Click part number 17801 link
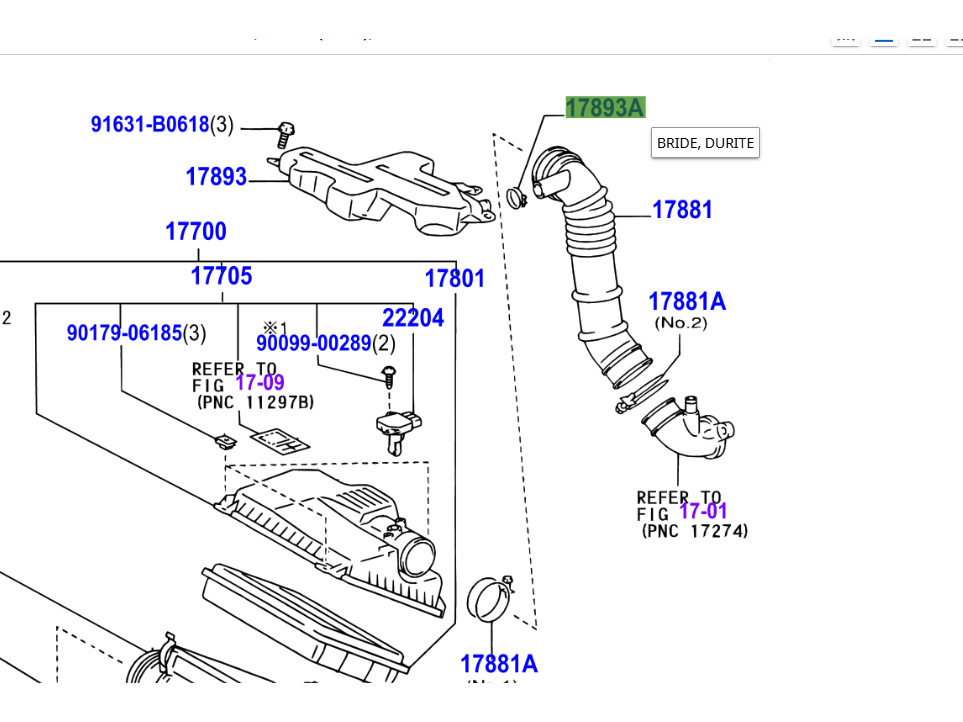The image size is (963, 722). 454,278
